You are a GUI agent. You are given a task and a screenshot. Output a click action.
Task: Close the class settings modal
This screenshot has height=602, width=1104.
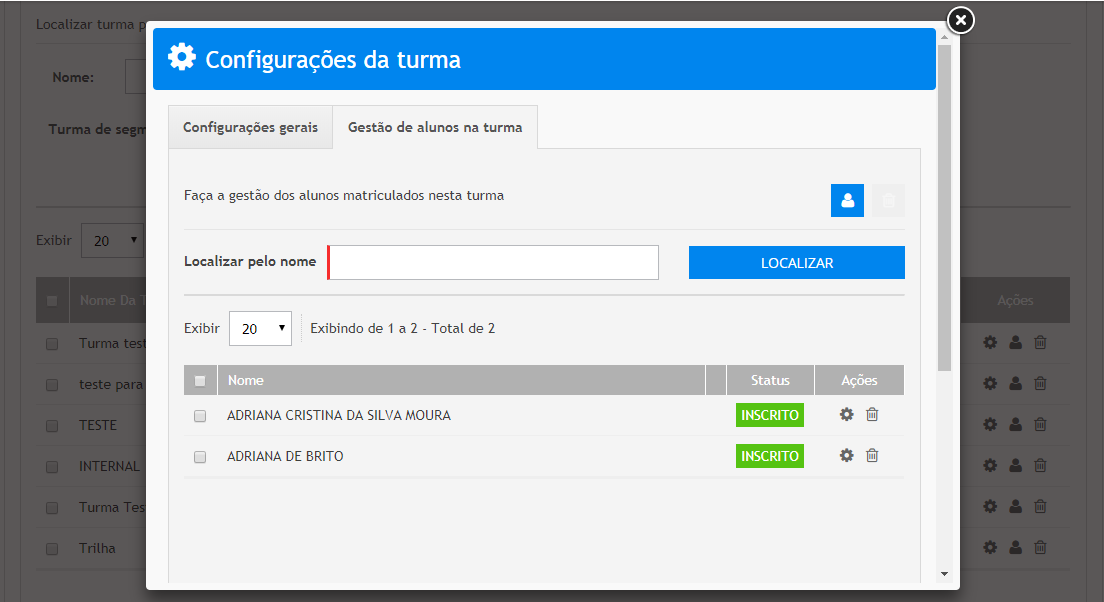click(x=960, y=20)
